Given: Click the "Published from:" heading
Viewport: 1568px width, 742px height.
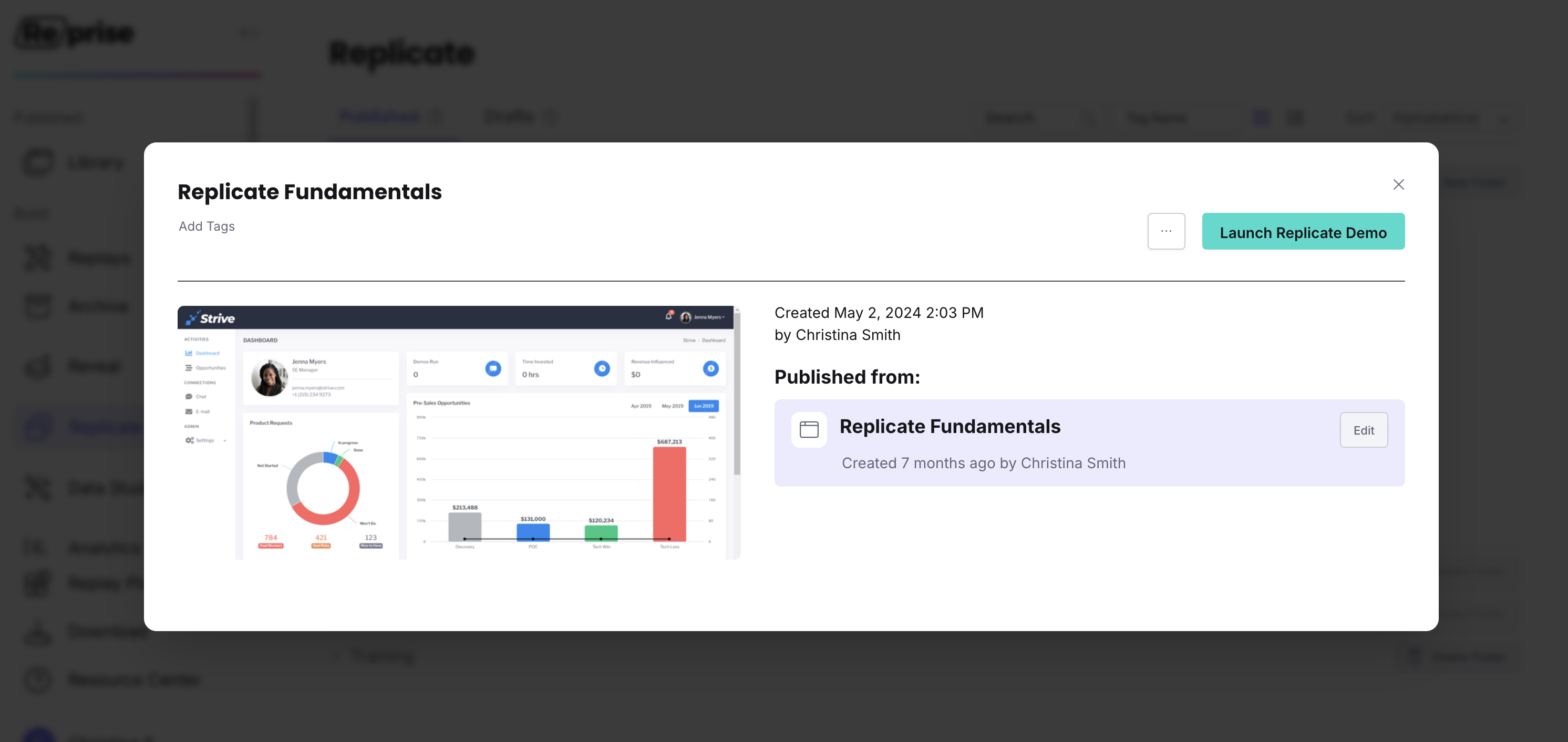Looking at the screenshot, I should (847, 377).
